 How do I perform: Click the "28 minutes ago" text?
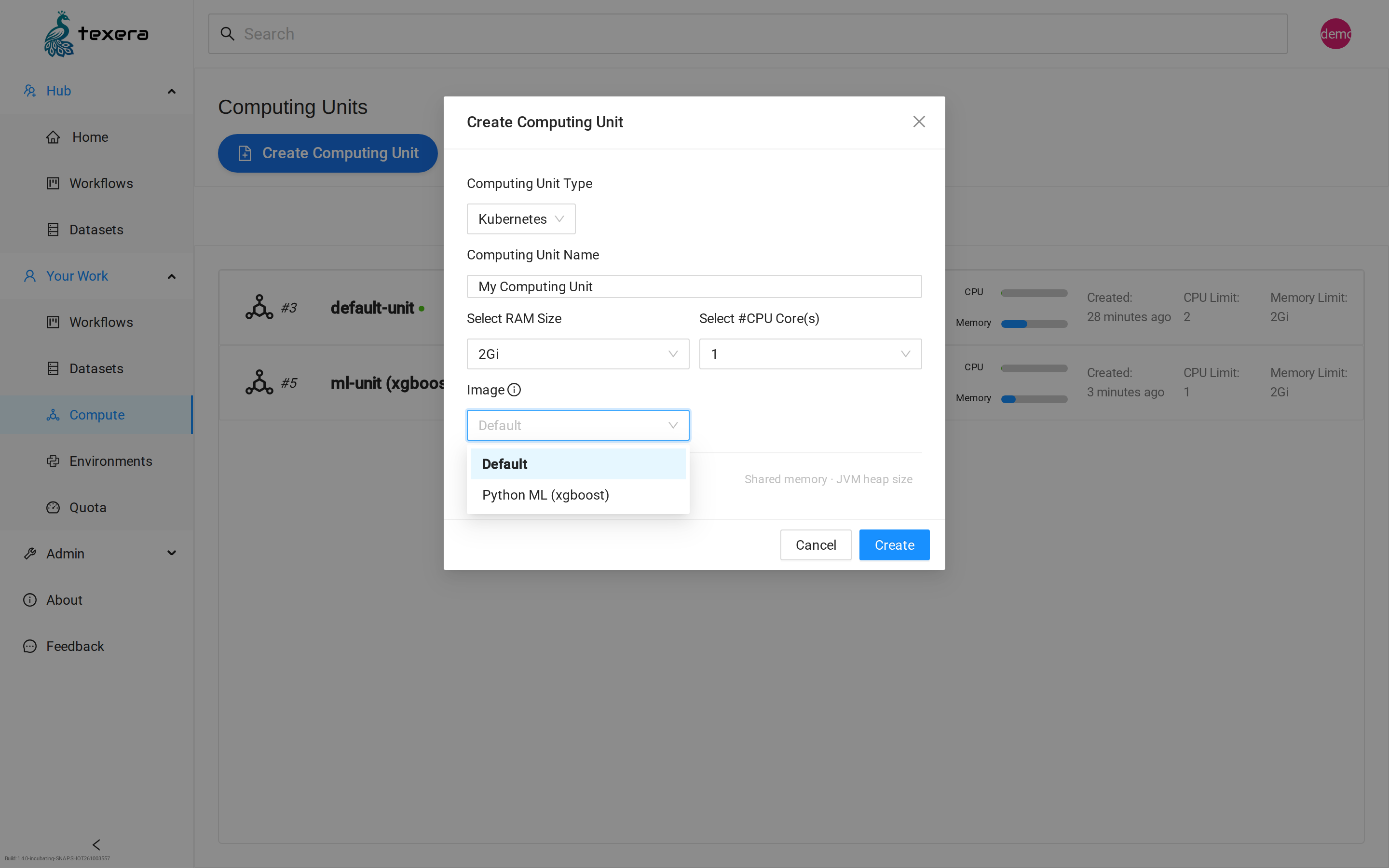click(x=1129, y=317)
